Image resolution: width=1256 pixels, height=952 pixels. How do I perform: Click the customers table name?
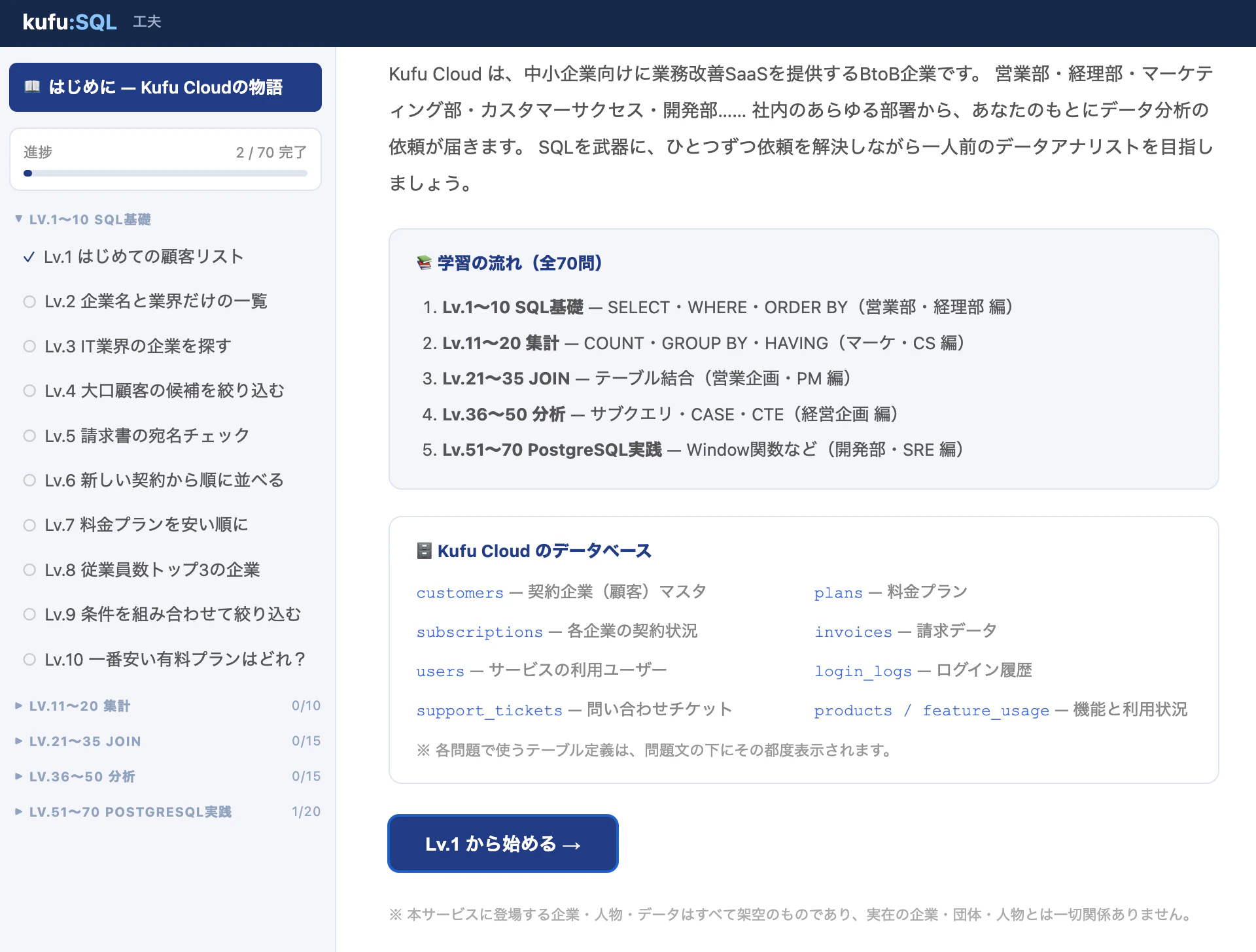[x=460, y=593]
